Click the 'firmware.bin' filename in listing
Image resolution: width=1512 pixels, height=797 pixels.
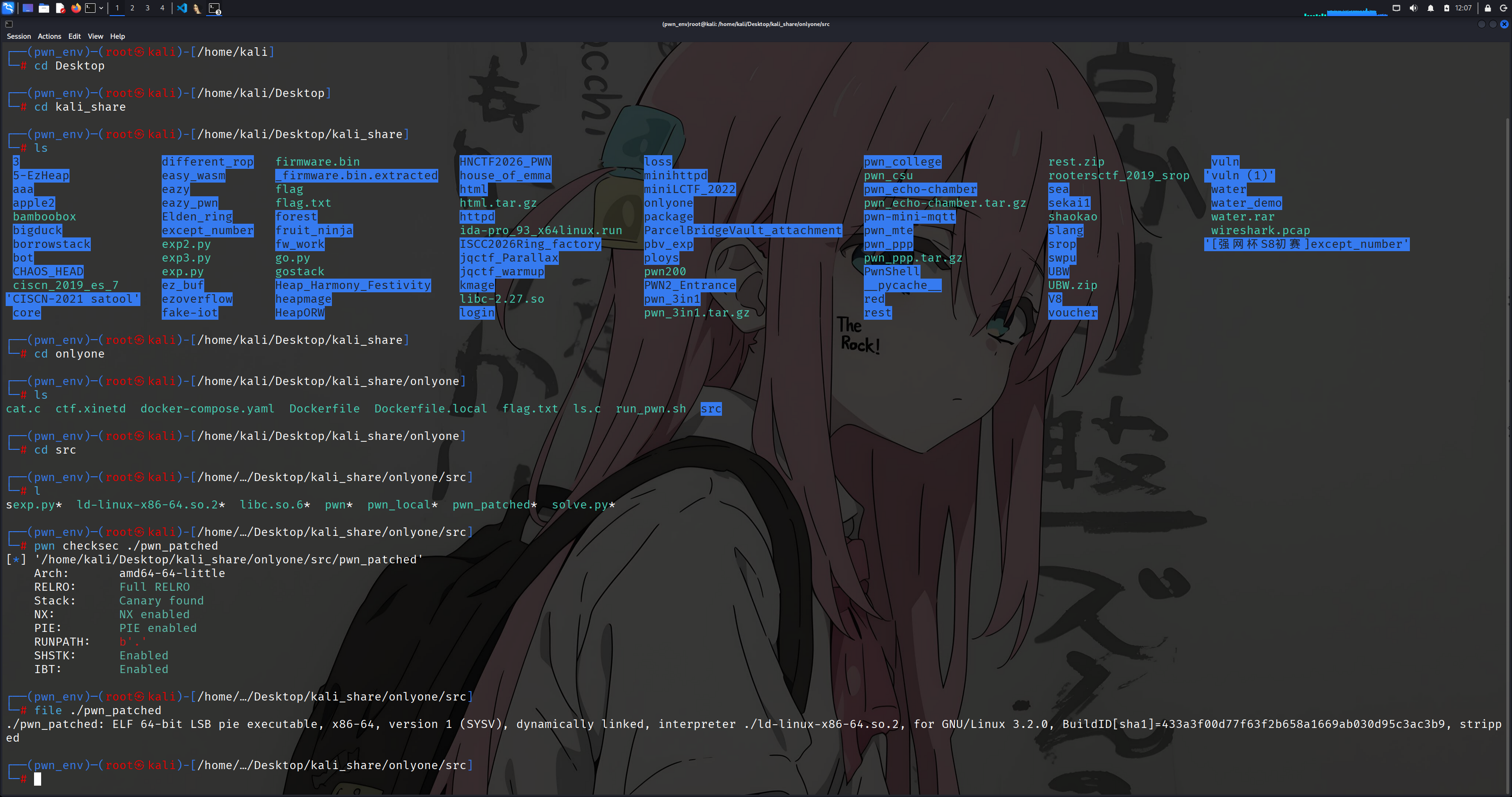pyautogui.click(x=318, y=161)
